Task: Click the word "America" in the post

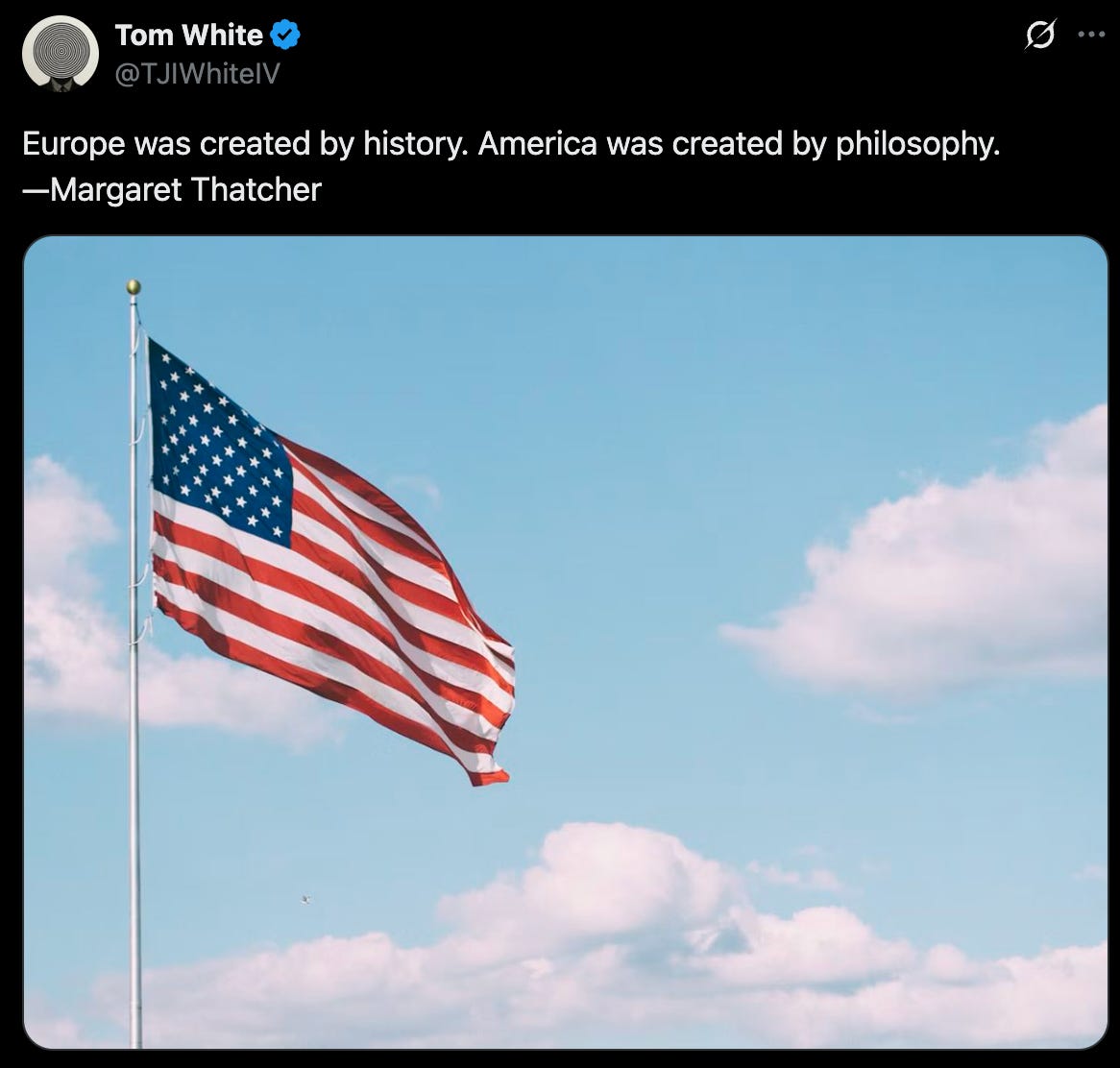Action: click(537, 144)
